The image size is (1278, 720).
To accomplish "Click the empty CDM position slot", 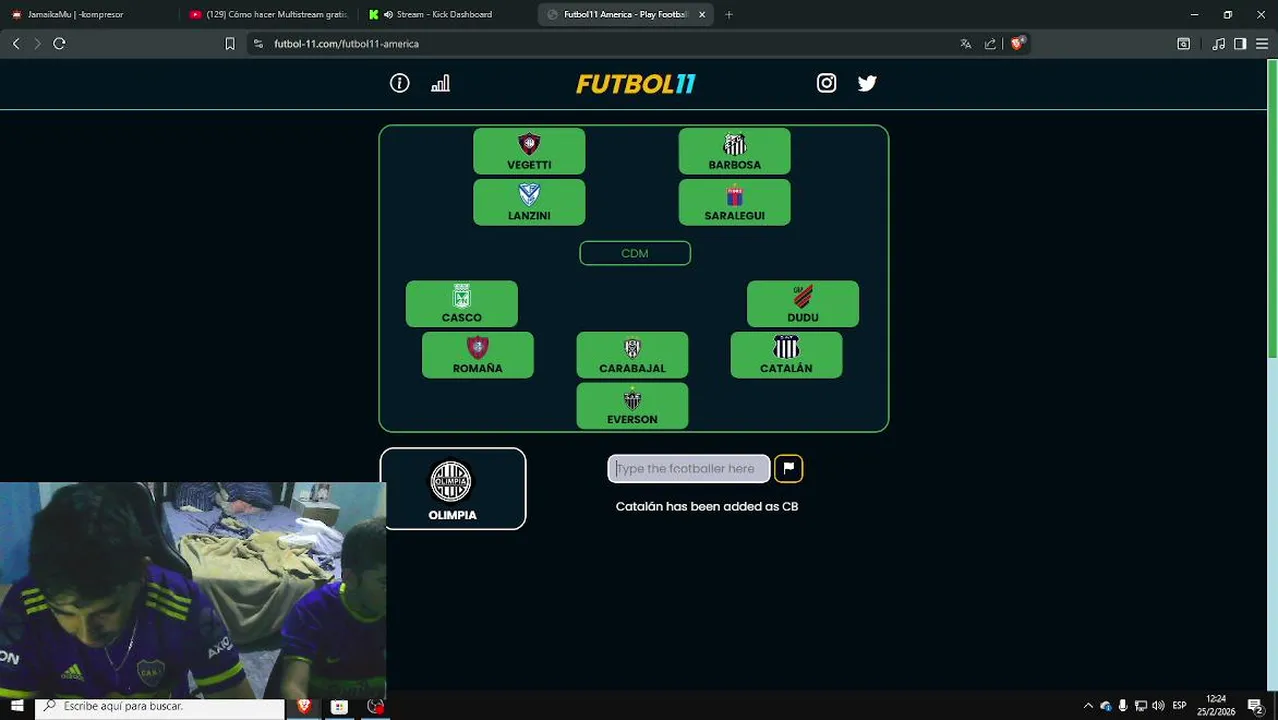I will pos(635,253).
